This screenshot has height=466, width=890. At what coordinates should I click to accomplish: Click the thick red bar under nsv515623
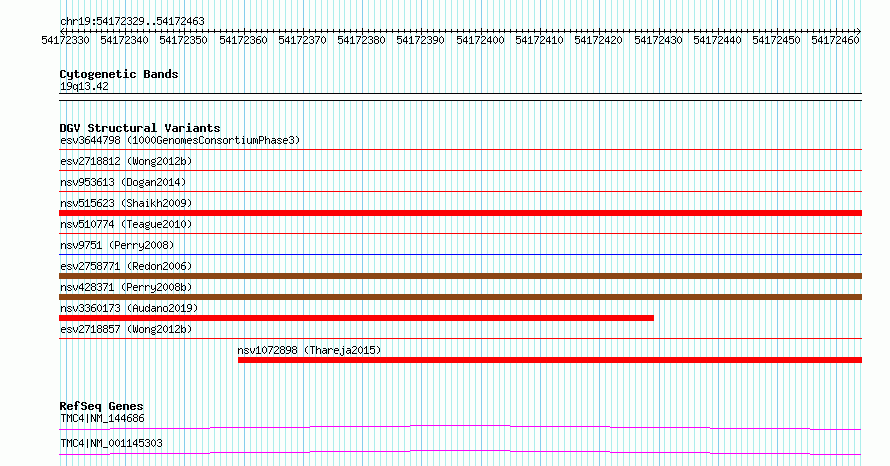pyautogui.click(x=460, y=213)
